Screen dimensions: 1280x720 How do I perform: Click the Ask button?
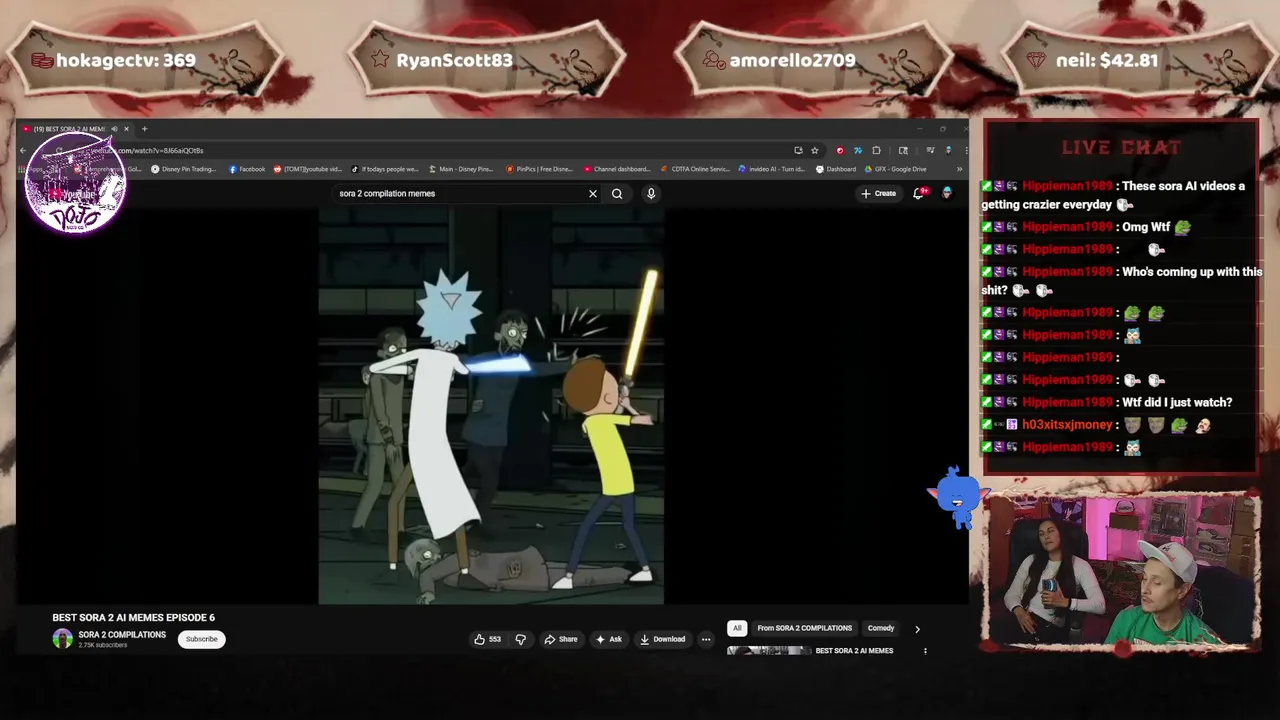tap(609, 639)
